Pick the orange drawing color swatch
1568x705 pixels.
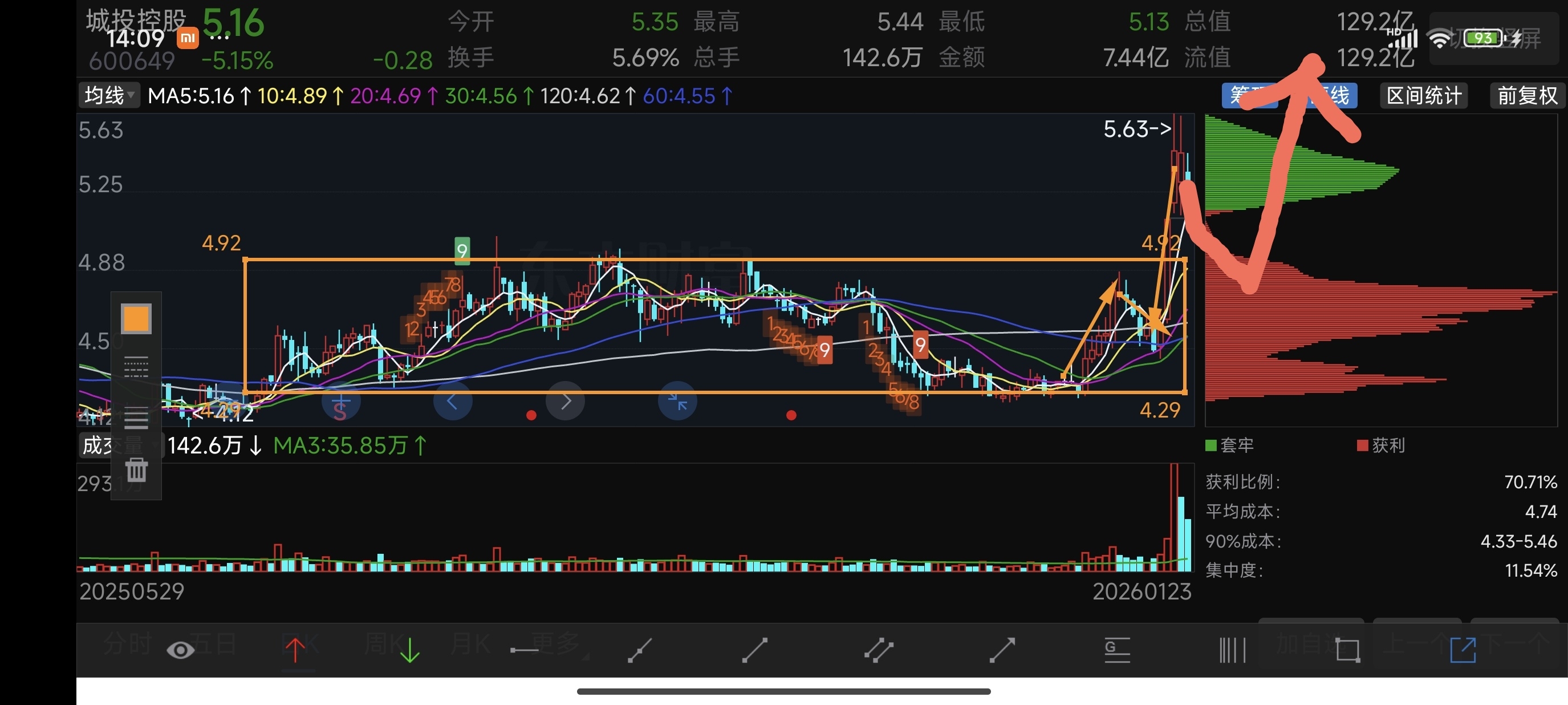(x=136, y=318)
